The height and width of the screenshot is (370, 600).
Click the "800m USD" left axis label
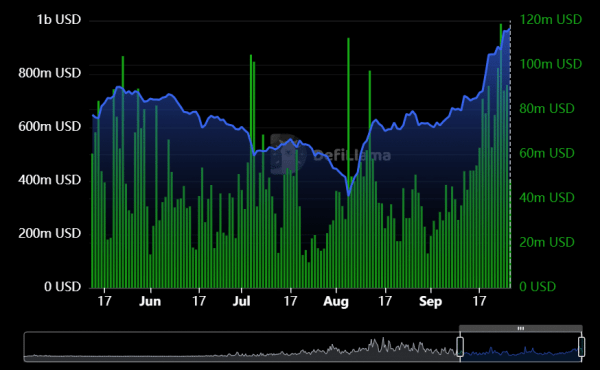coord(50,73)
